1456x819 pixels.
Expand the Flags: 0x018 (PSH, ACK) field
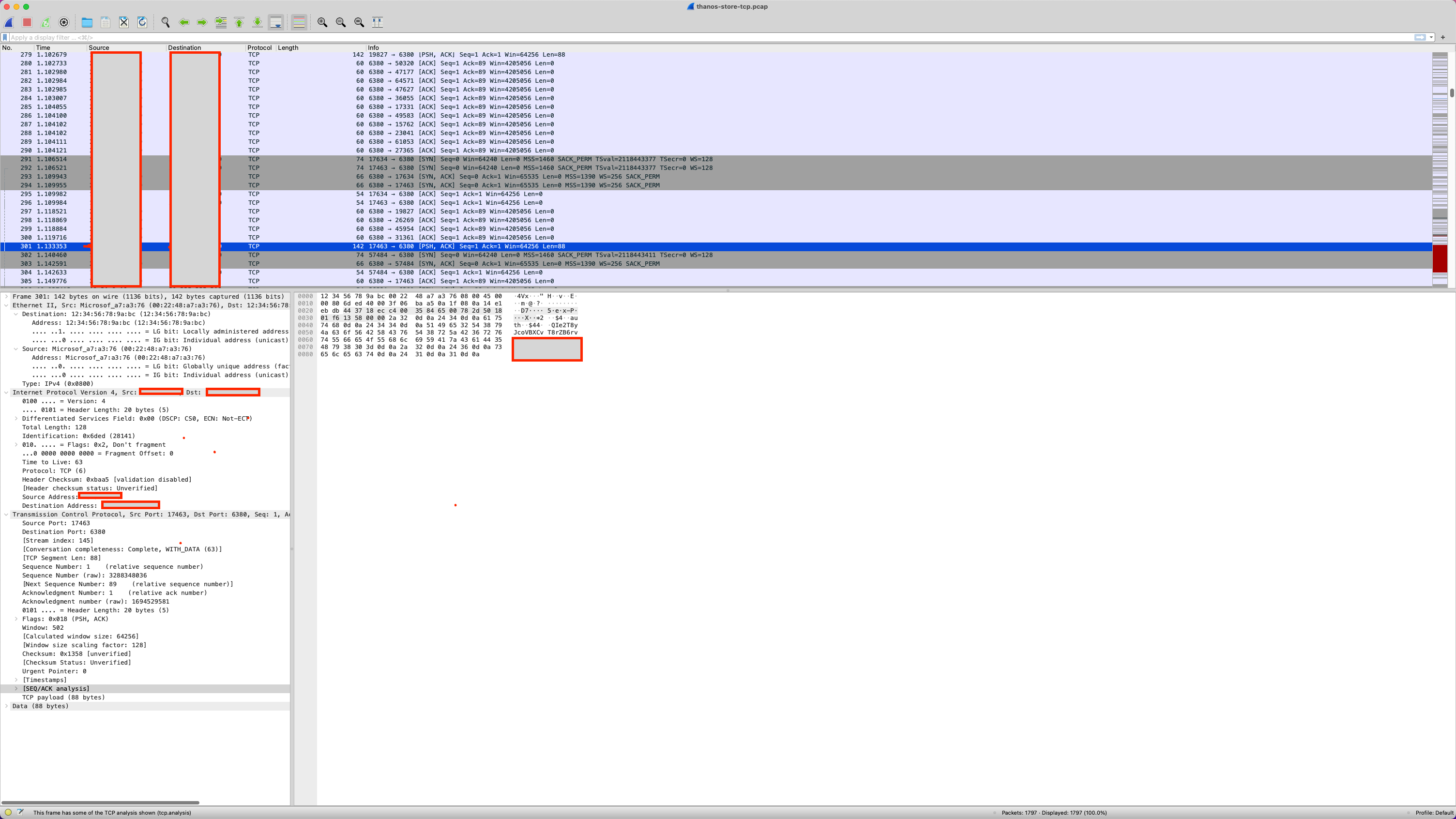(15, 619)
